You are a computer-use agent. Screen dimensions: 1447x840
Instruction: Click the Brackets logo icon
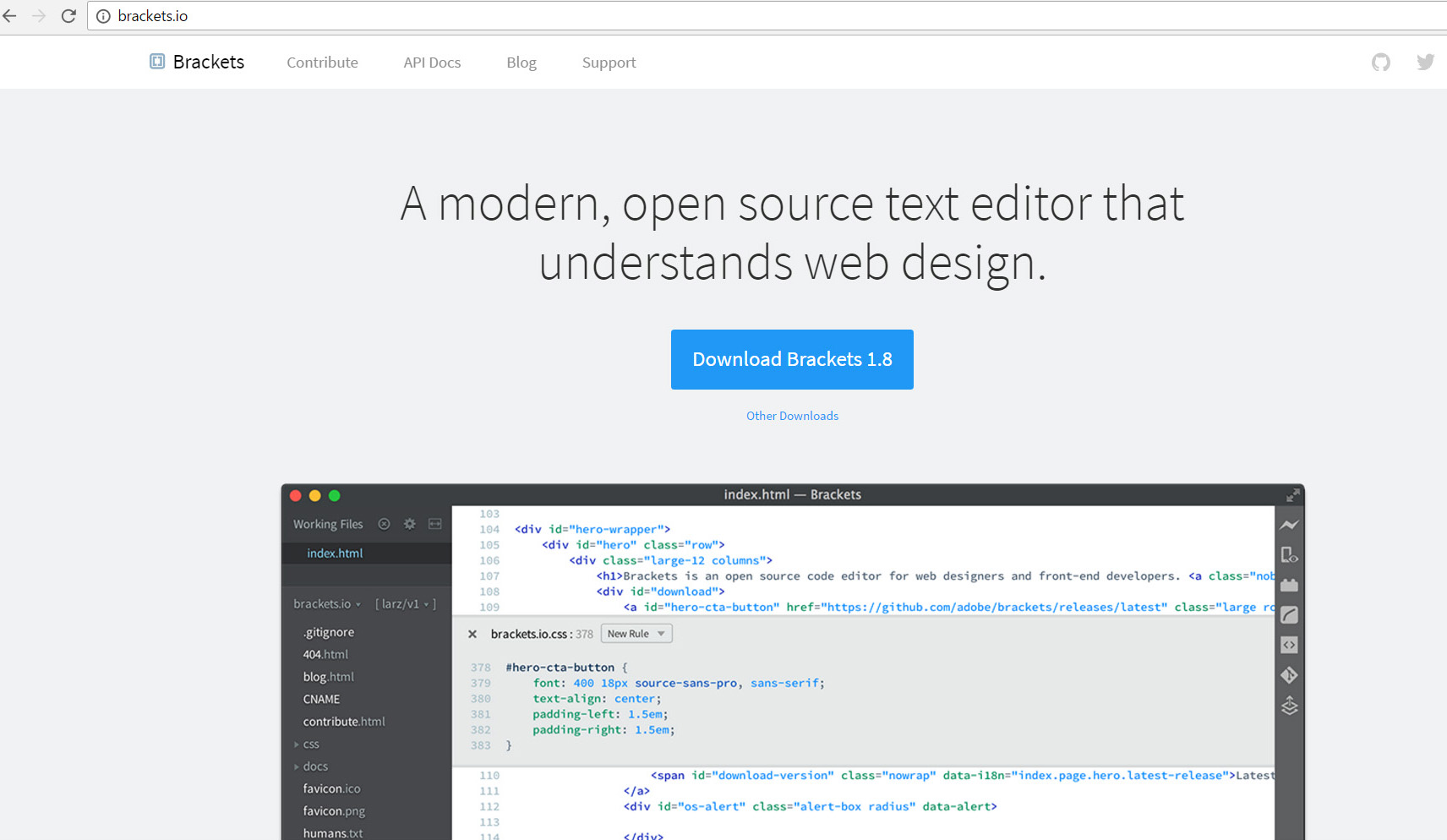pyautogui.click(x=157, y=61)
